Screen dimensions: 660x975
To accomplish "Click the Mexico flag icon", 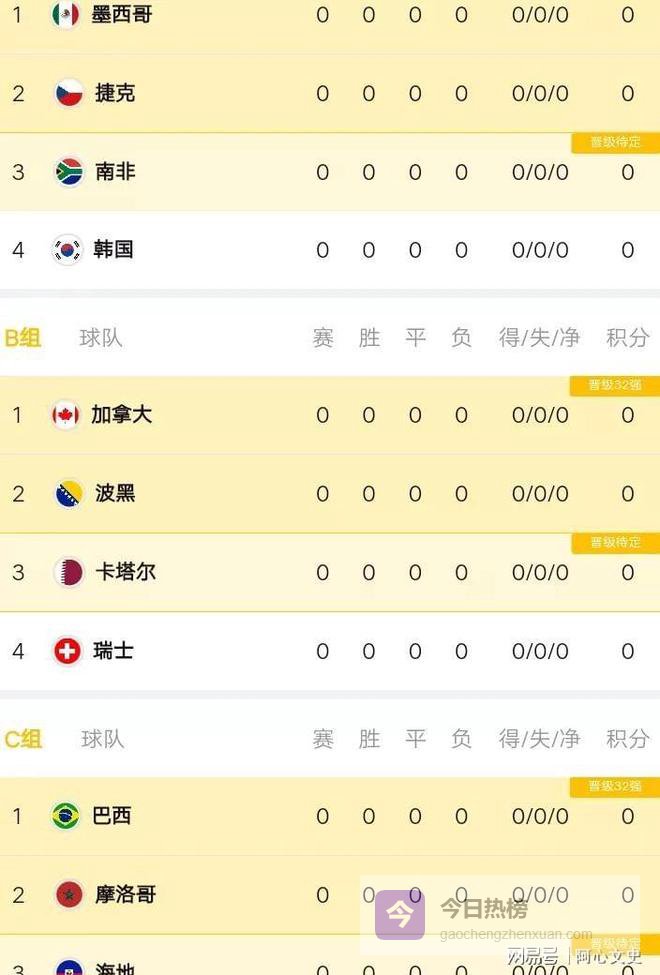I will (x=66, y=15).
